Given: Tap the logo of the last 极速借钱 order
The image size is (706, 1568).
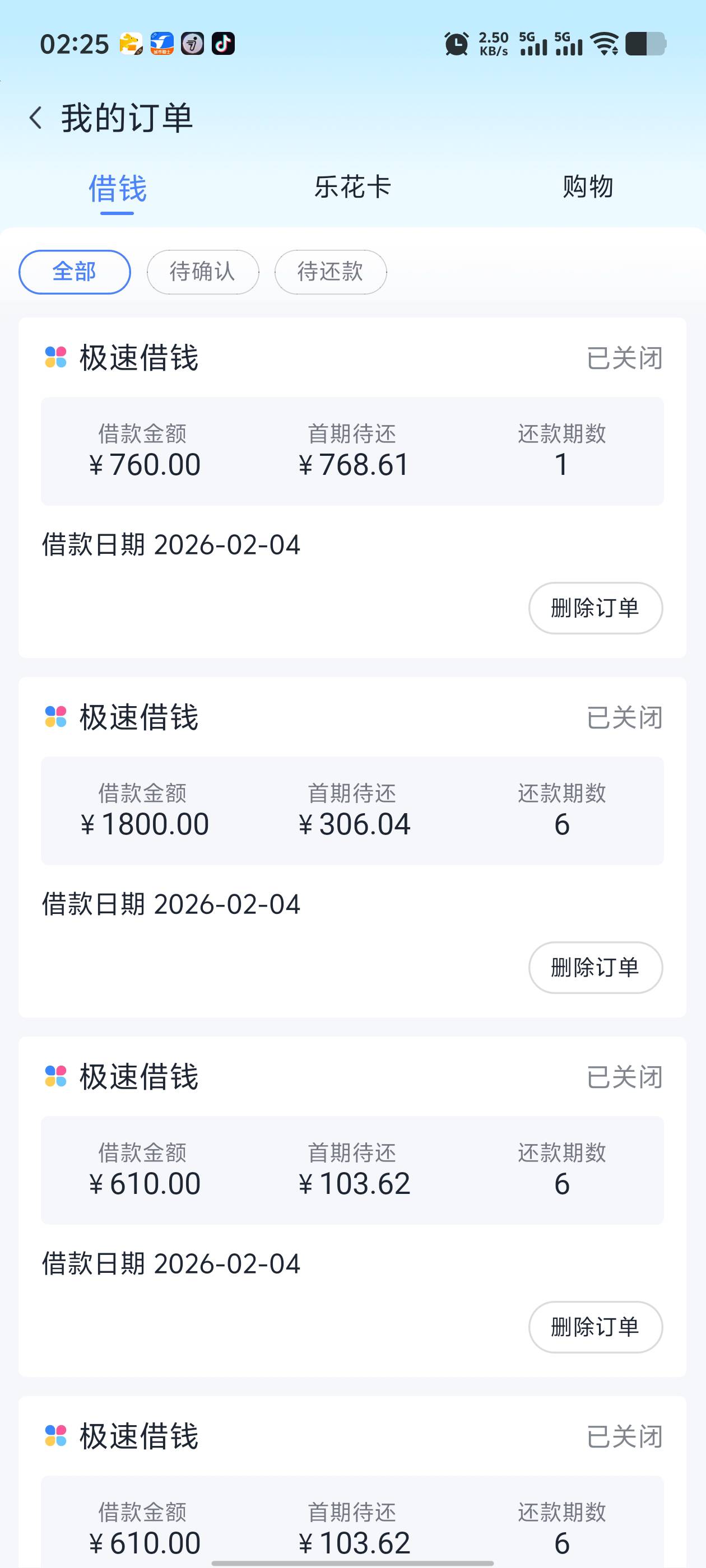Looking at the screenshot, I should click(x=56, y=1435).
